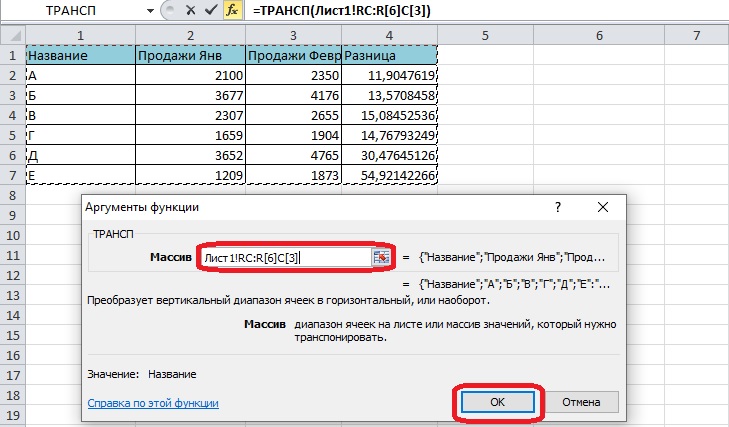729x427 pixels.
Task: Select cell with value 3677
Action: pos(191,95)
